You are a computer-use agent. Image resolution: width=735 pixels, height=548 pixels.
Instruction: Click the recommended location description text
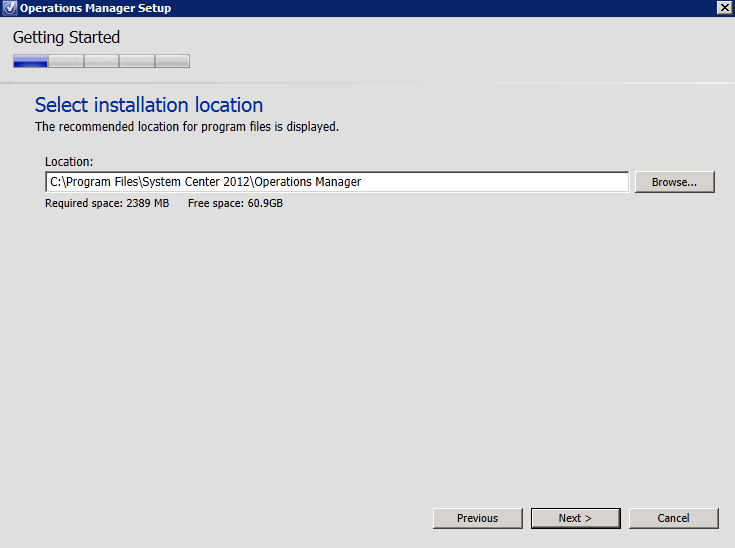(187, 127)
